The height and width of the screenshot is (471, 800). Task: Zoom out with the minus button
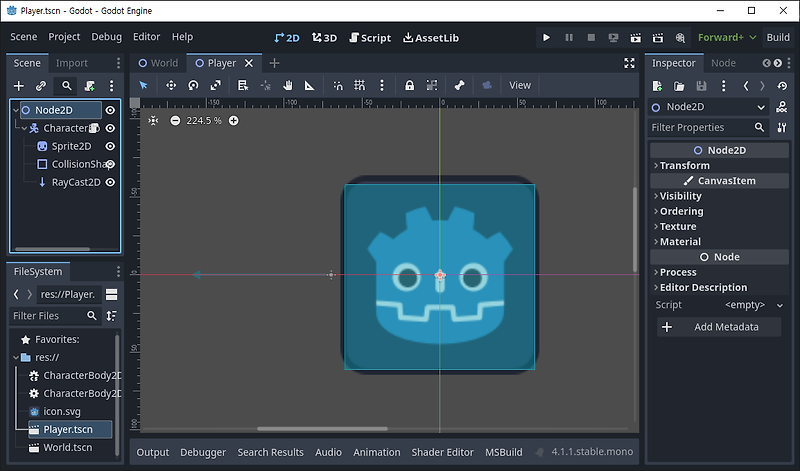point(175,120)
